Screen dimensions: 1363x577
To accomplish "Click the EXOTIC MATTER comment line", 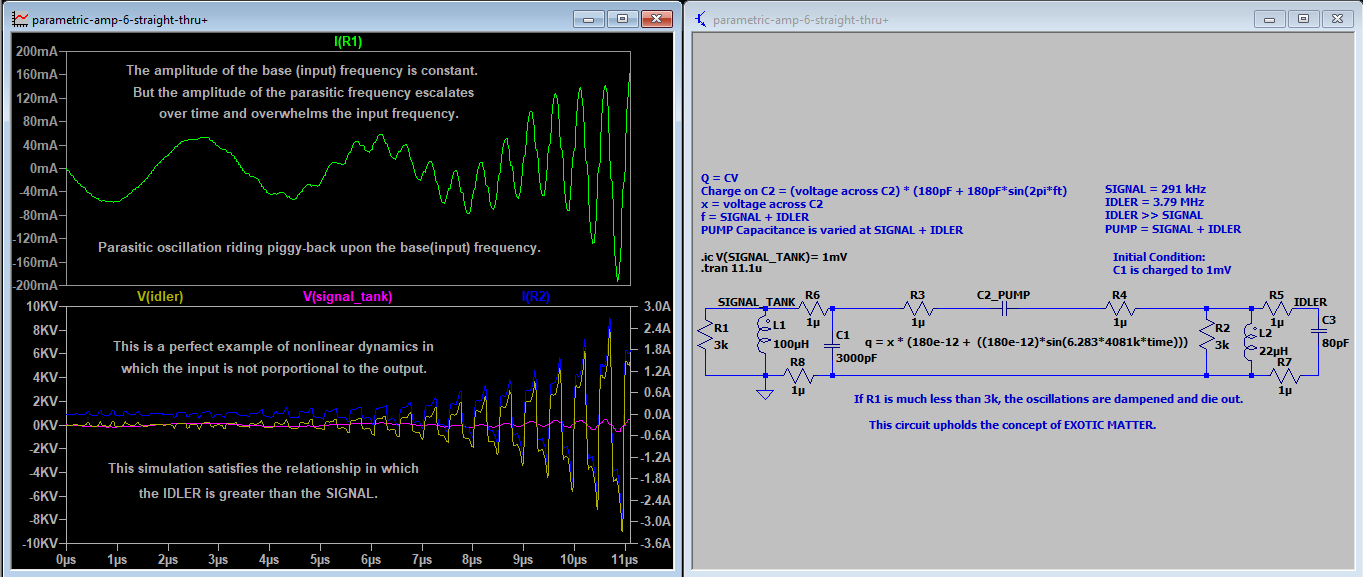I will tap(1012, 425).
